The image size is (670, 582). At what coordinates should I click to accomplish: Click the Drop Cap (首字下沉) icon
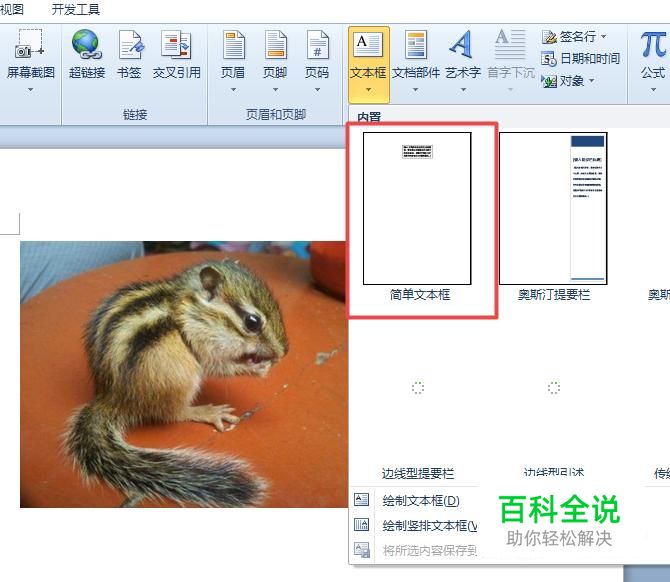click(x=510, y=44)
